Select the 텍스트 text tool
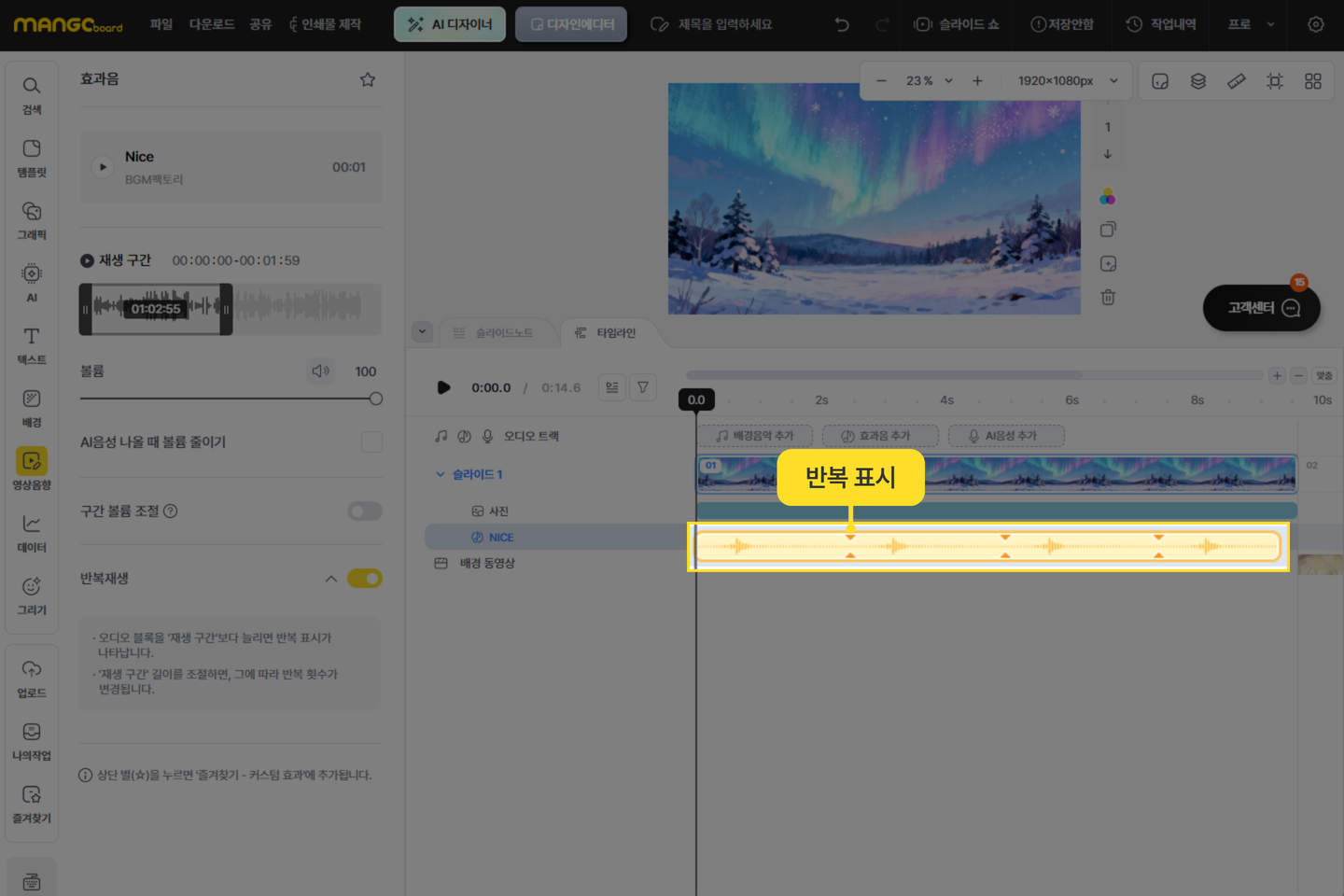This screenshot has height=896, width=1344. [x=32, y=344]
